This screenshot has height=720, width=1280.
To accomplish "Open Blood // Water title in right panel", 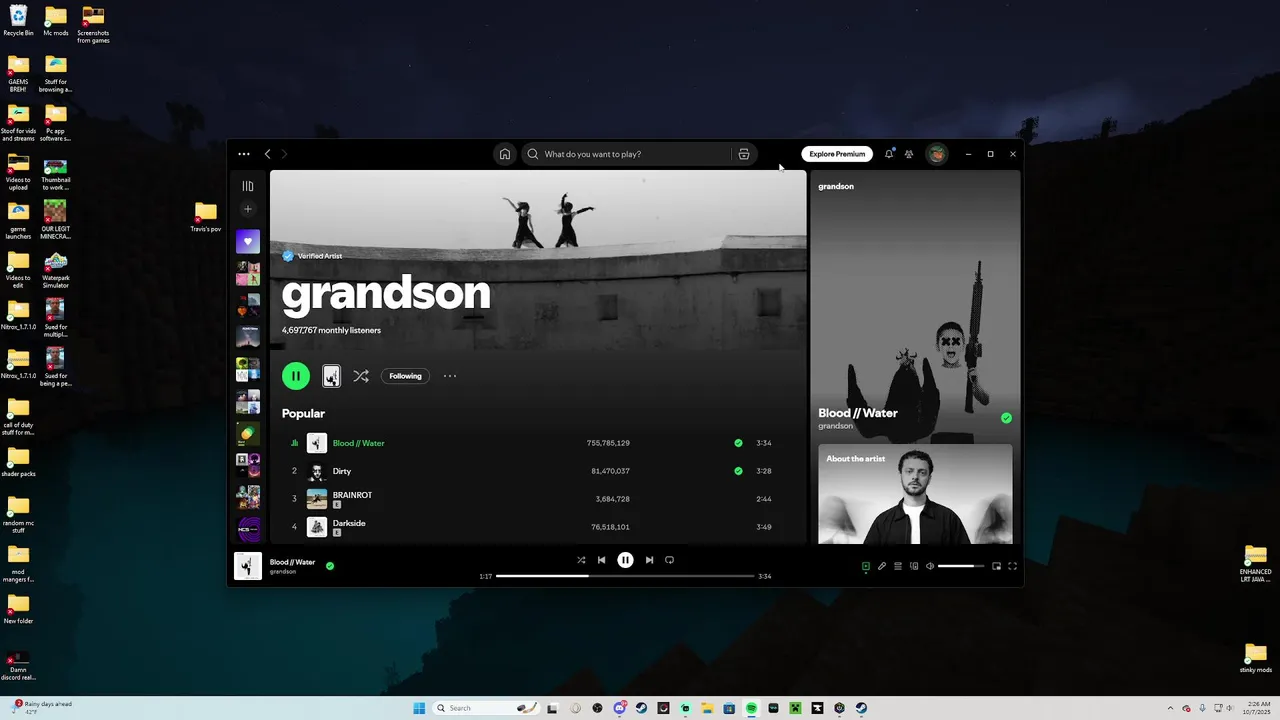I will (858, 413).
